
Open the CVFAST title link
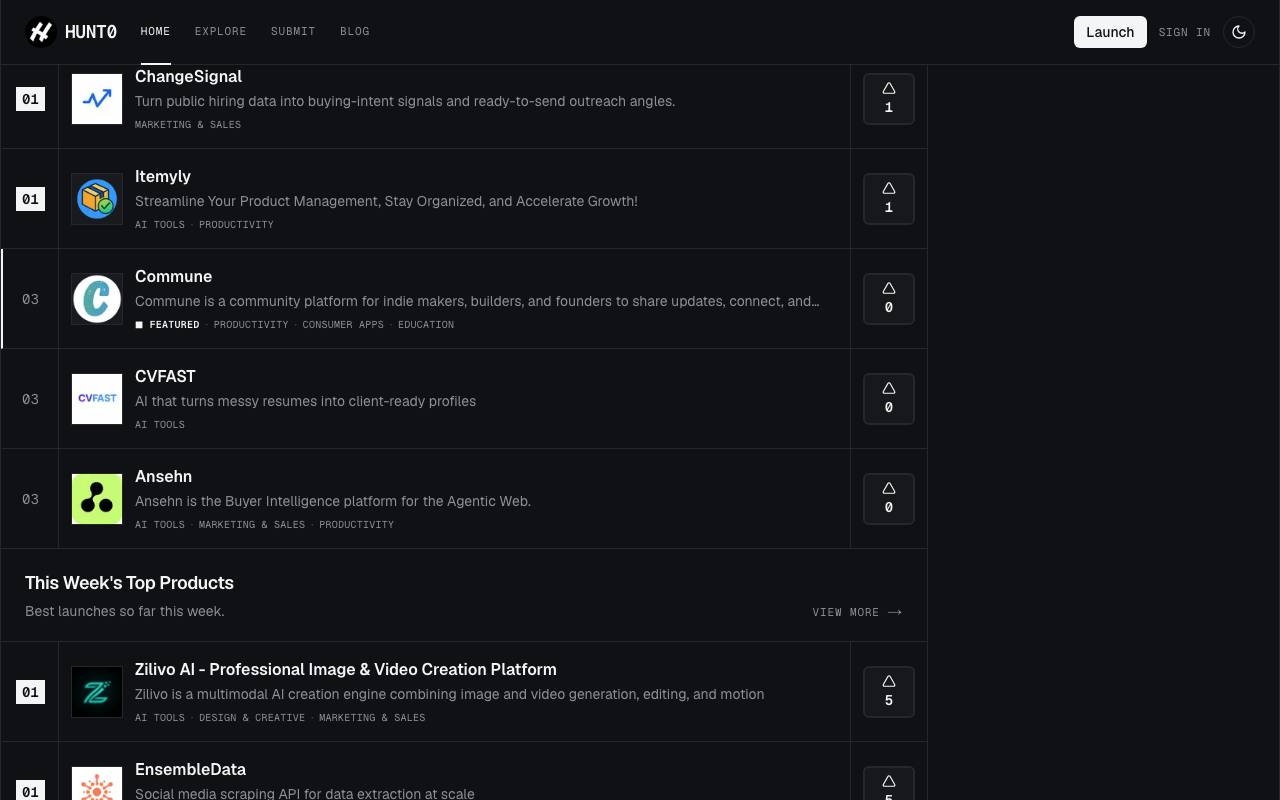coord(165,376)
